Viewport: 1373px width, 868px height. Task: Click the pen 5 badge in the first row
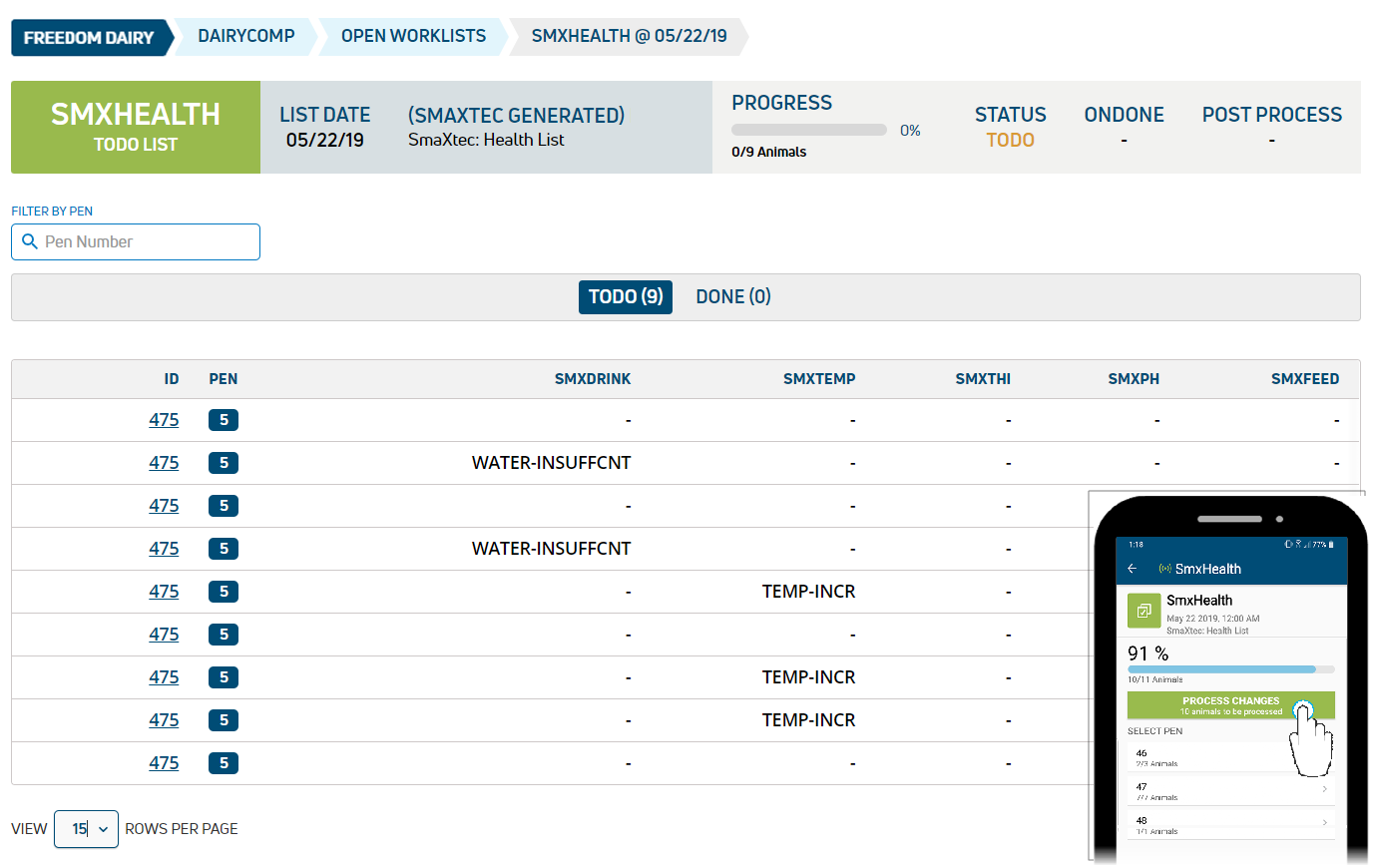[223, 419]
